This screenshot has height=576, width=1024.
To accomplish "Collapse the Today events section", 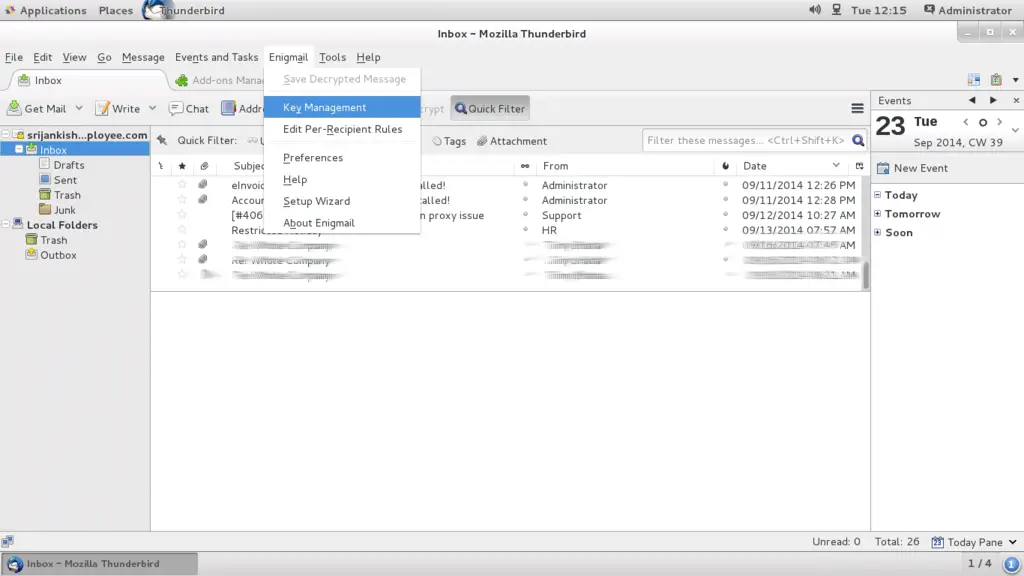I will tap(878, 195).
